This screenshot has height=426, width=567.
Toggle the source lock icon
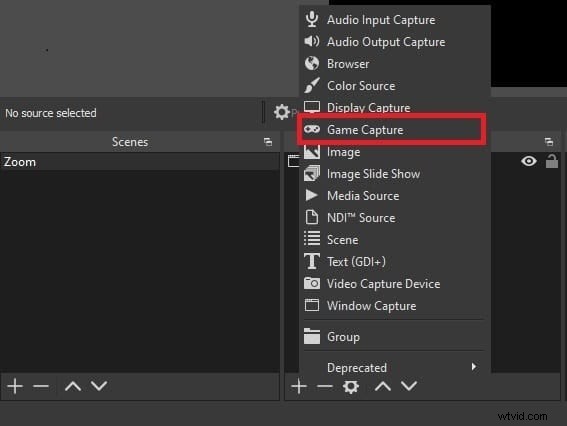pyautogui.click(x=551, y=161)
